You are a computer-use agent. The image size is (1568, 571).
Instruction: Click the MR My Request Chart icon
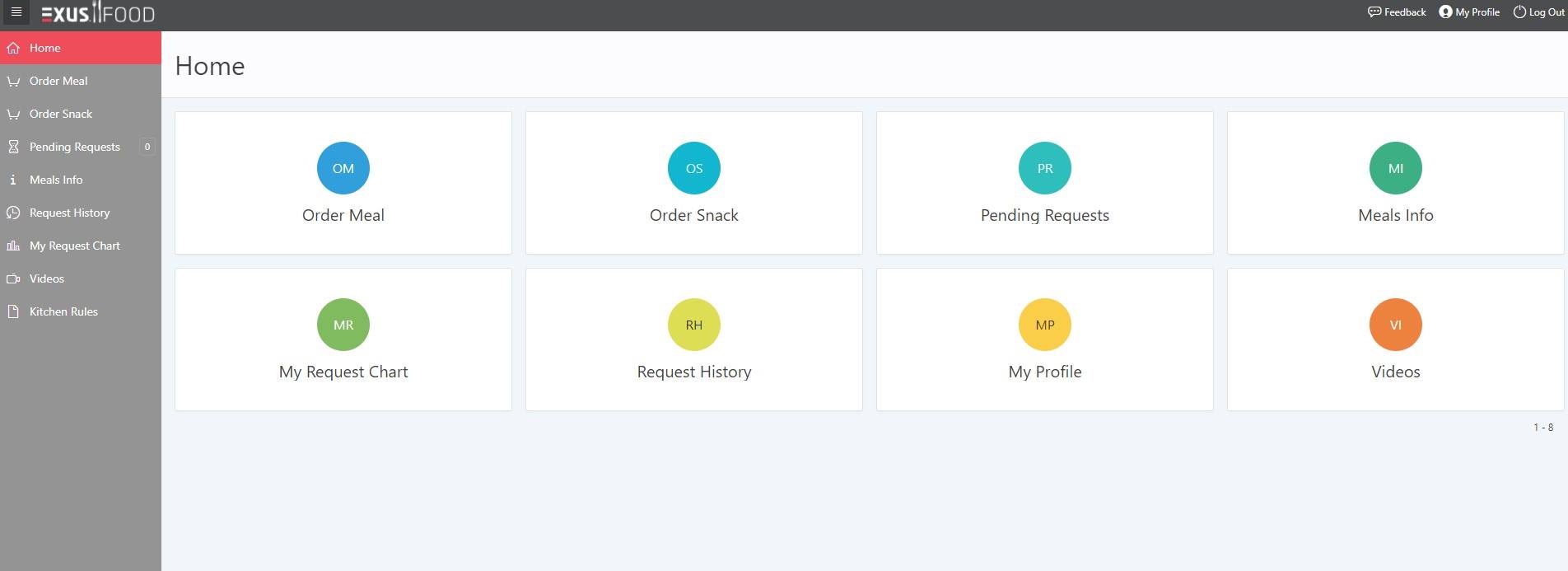click(343, 325)
